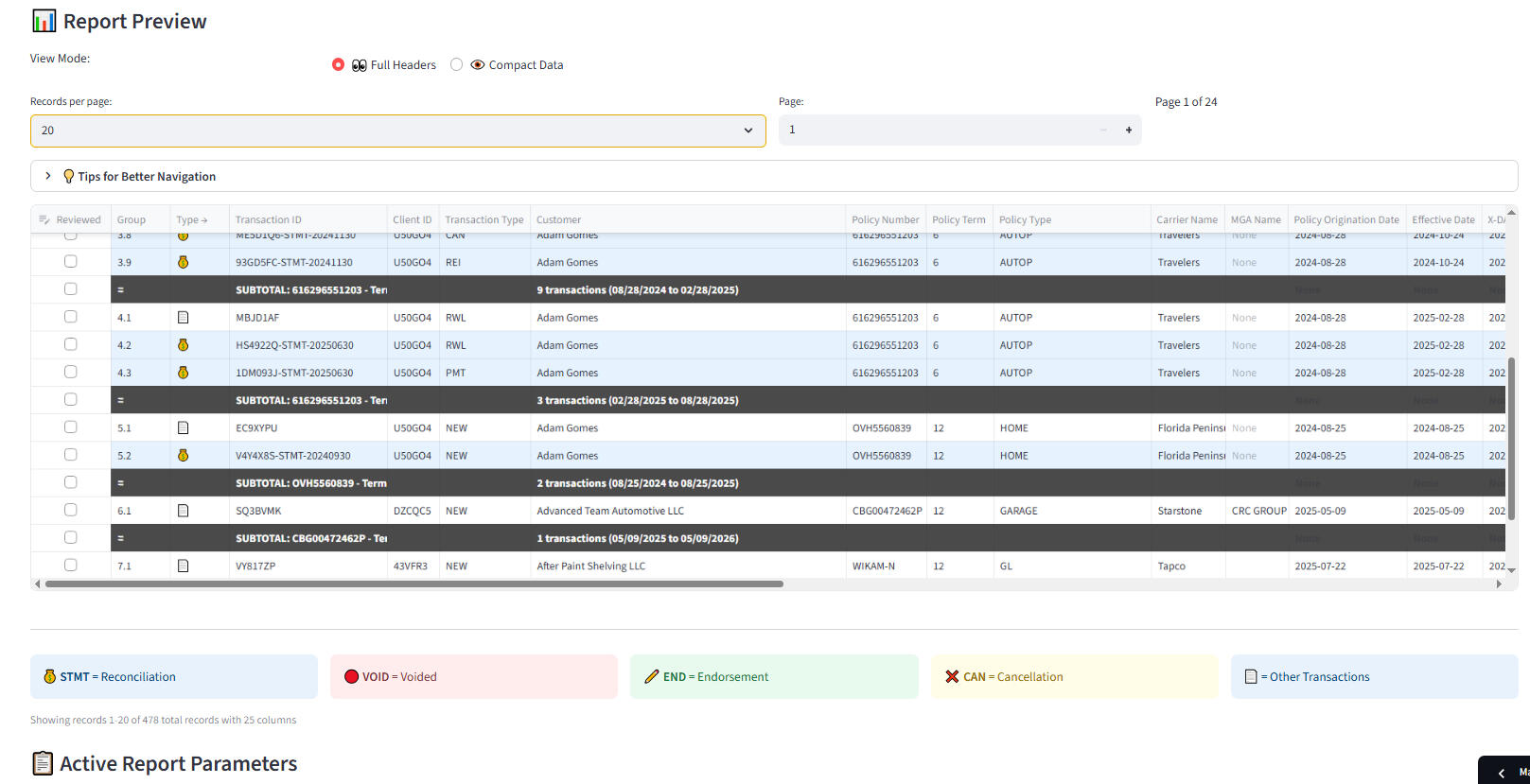Click the document icon in row 5.1
Screen dimensions: 1530x784
tap(183, 427)
